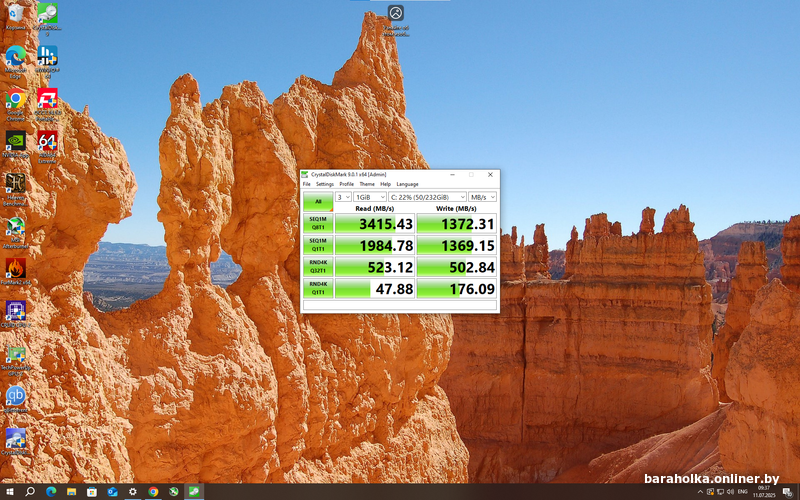800x500 pixels.
Task: Open the File menu in CrystalDiskMark
Action: [307, 184]
